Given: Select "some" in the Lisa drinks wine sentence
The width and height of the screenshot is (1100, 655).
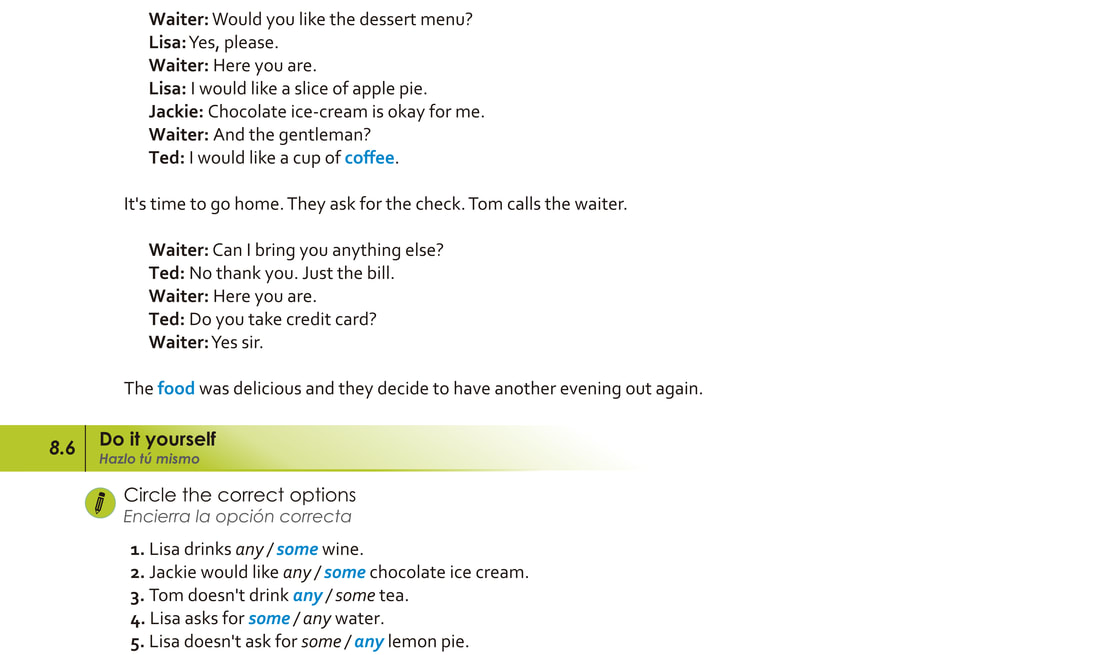Looking at the screenshot, I should click(297, 550).
